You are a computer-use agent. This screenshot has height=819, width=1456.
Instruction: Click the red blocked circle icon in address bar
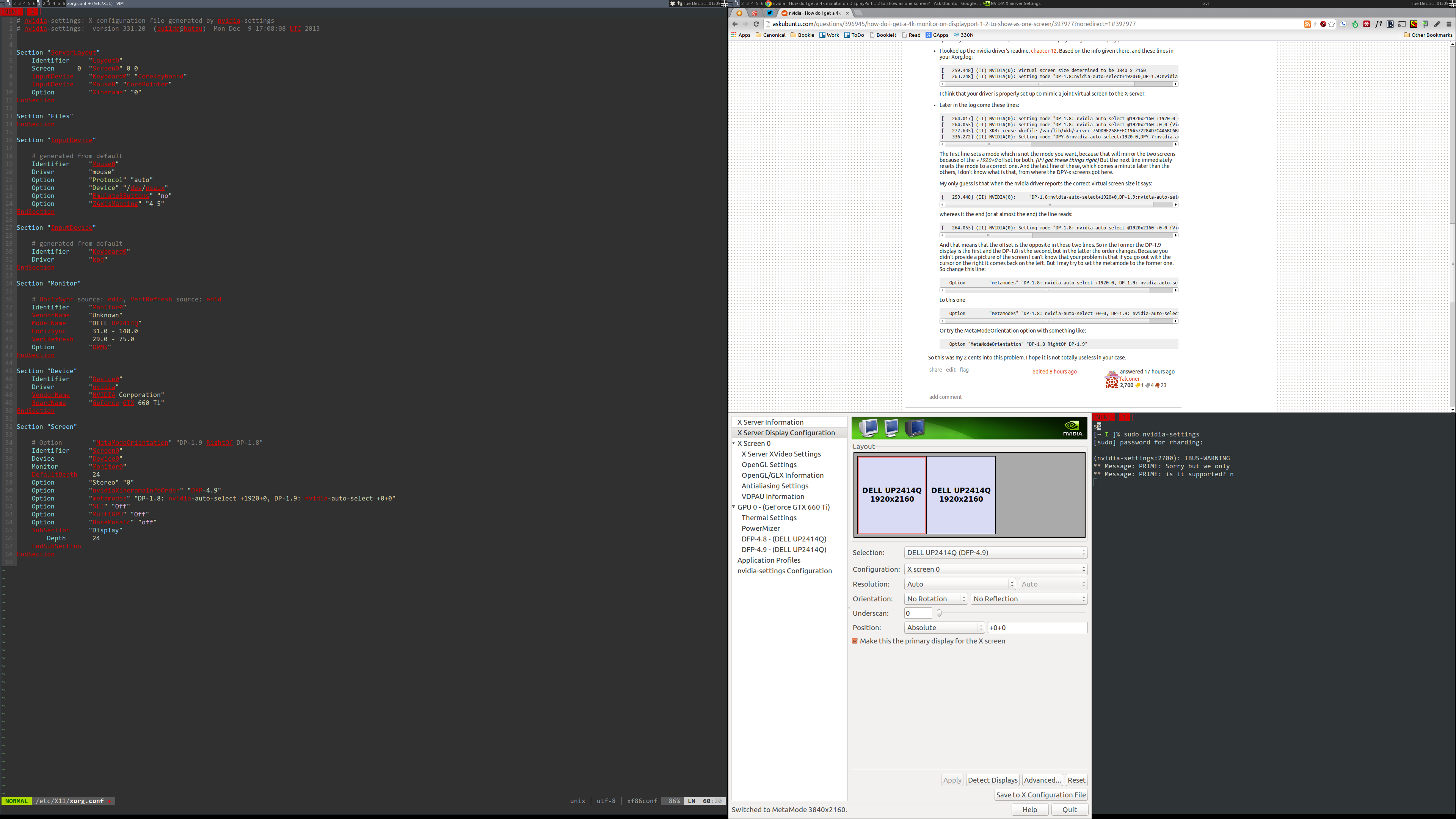[x=1323, y=24]
